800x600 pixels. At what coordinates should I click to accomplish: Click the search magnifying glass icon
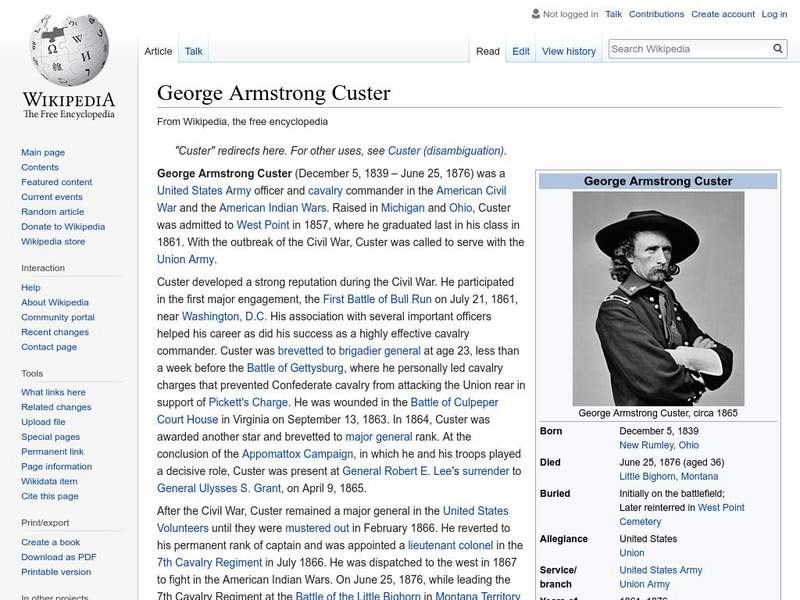778,47
